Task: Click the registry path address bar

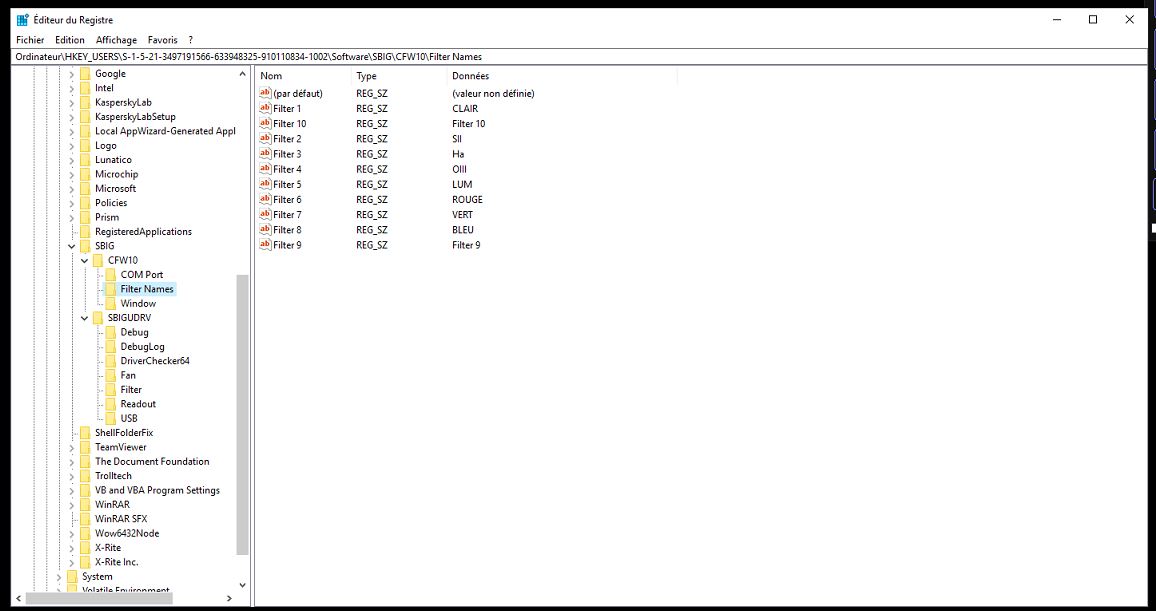Action: pos(500,57)
